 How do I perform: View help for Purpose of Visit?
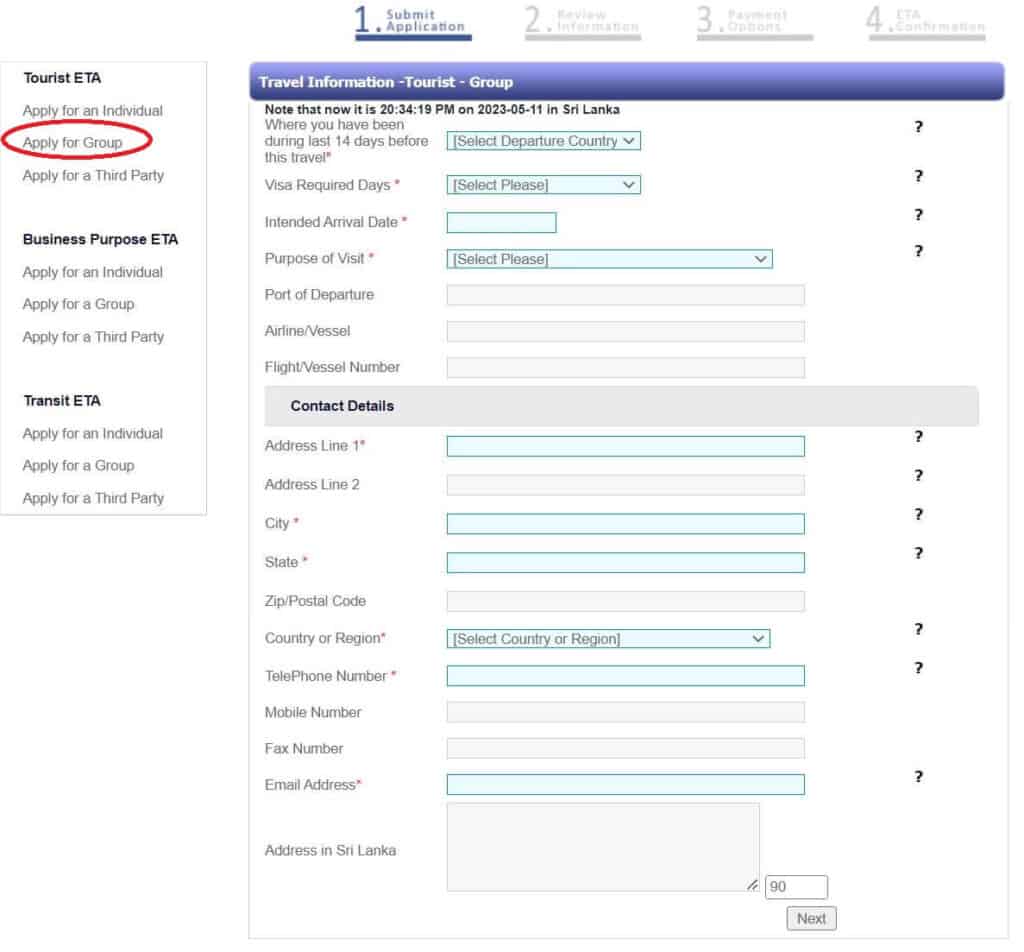point(918,248)
